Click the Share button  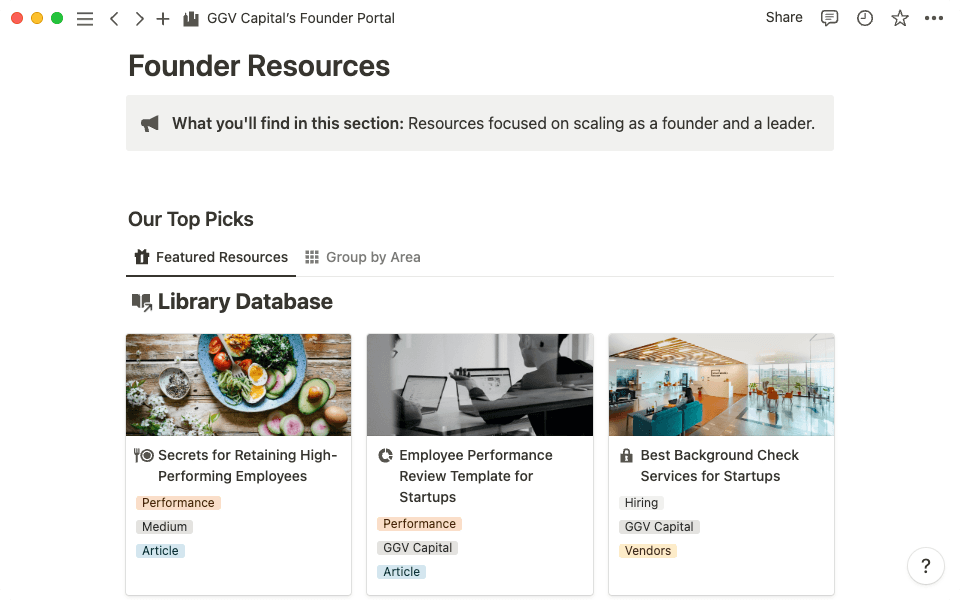(x=783, y=17)
